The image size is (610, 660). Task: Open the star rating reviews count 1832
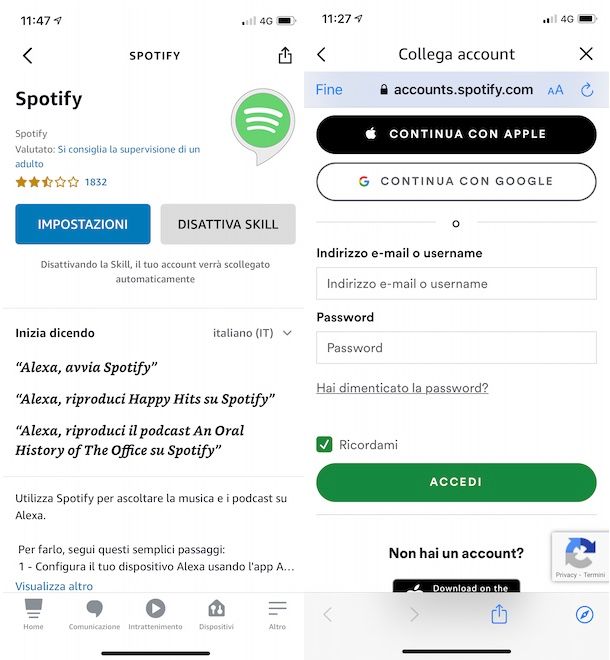(96, 182)
